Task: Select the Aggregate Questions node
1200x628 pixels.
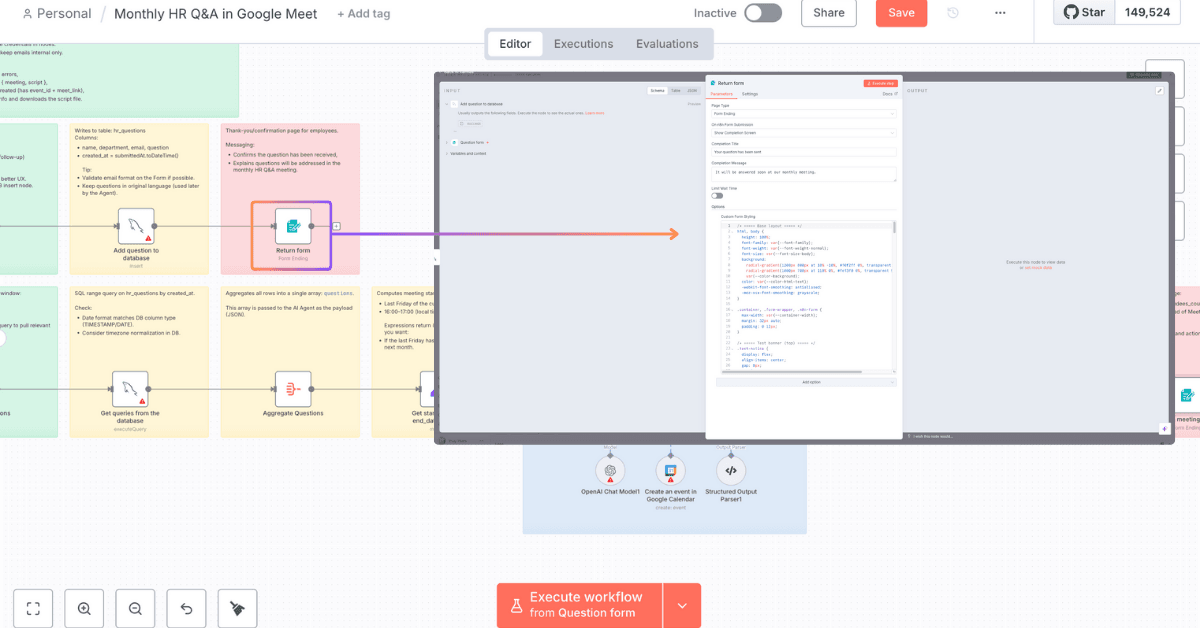Action: [292, 388]
